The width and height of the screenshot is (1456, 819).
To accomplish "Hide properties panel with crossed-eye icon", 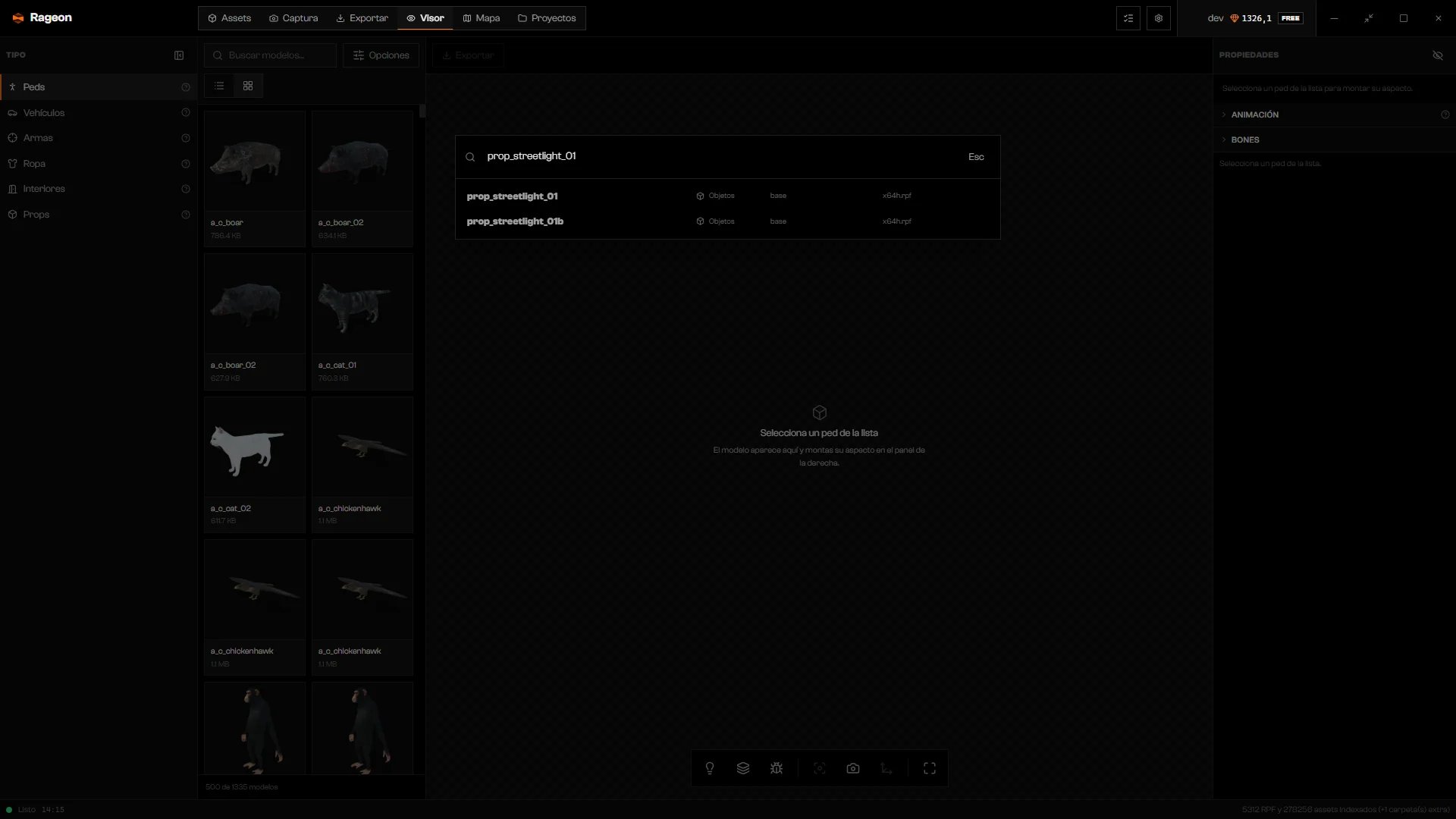I will pyautogui.click(x=1438, y=55).
